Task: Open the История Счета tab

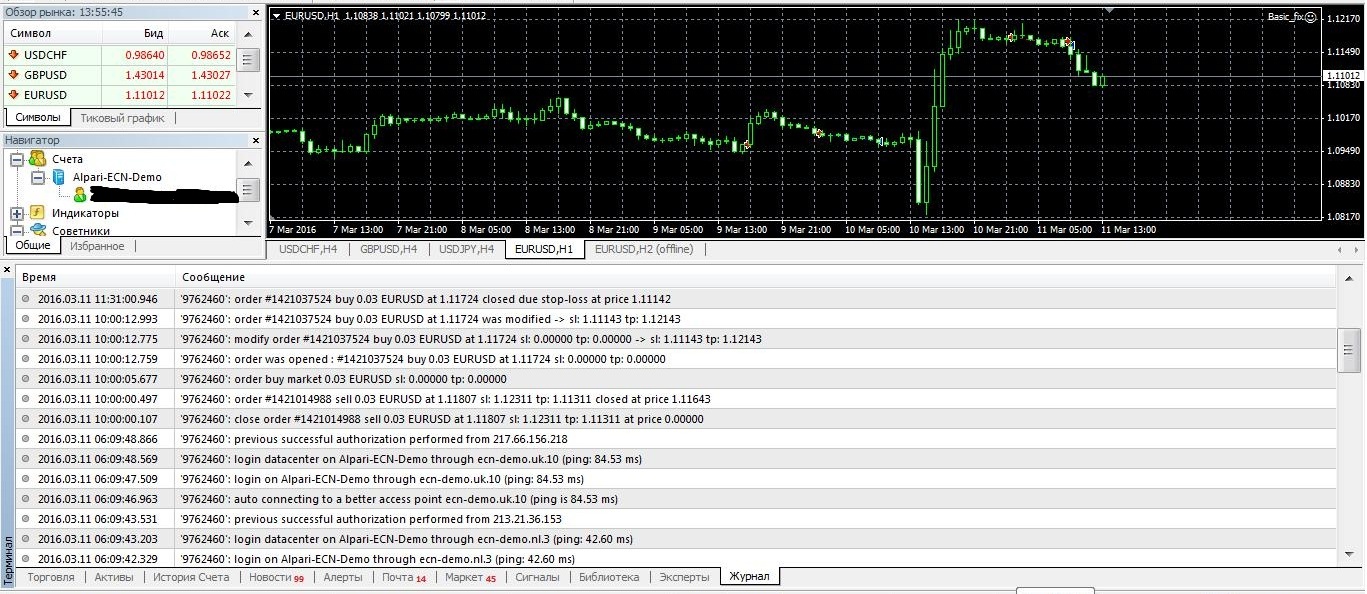Action: pyautogui.click(x=191, y=577)
